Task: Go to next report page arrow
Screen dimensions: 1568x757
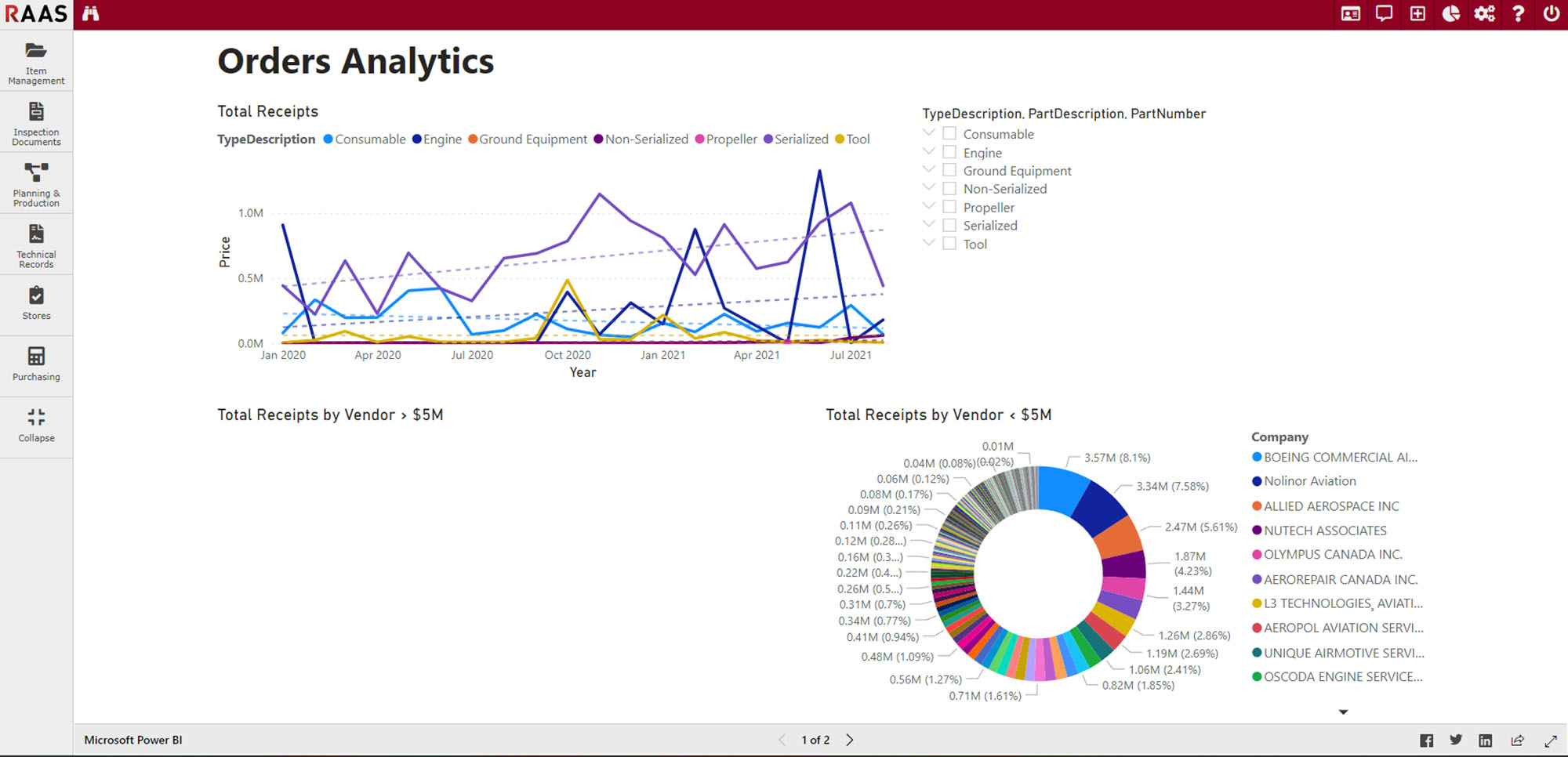Action: coord(850,740)
